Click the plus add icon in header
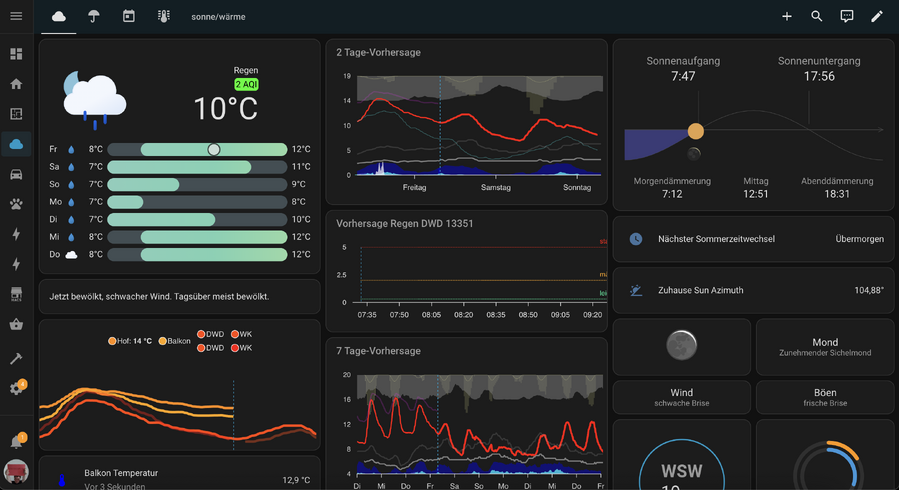This screenshot has width=899, height=490. [x=787, y=16]
